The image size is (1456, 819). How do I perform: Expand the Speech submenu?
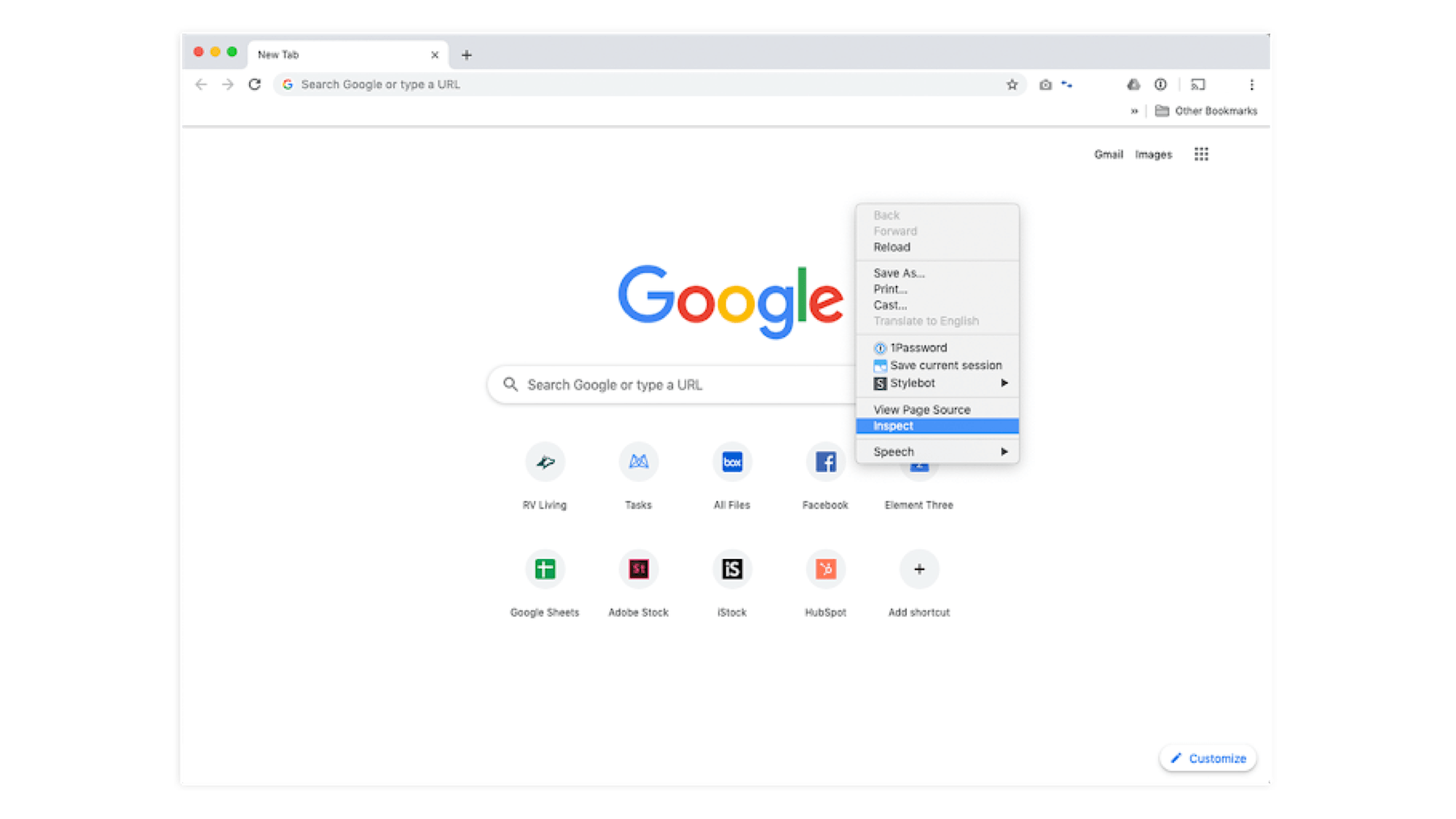[x=937, y=451]
